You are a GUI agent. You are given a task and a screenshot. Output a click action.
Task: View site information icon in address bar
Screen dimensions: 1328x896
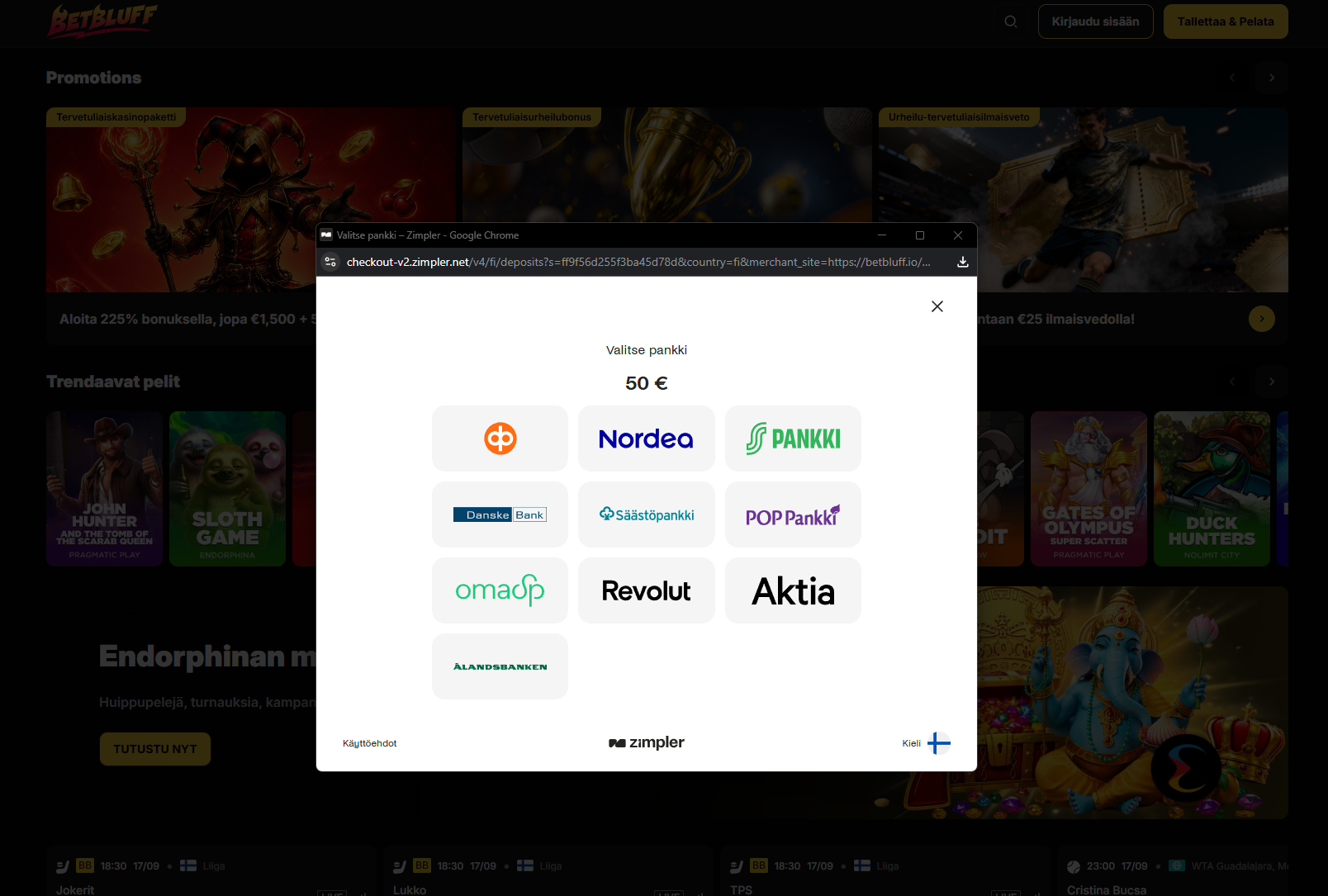click(330, 262)
